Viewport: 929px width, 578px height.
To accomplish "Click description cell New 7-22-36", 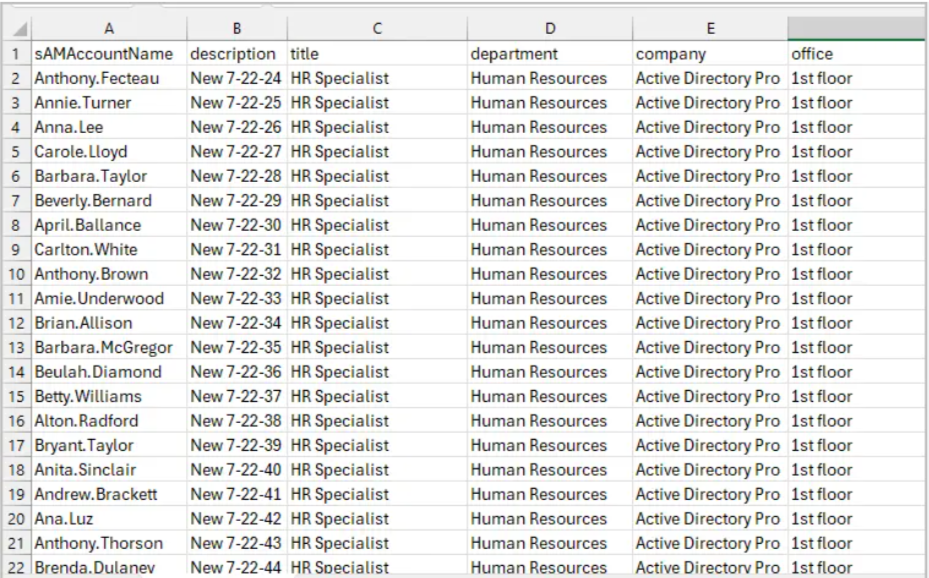I will [x=237, y=372].
